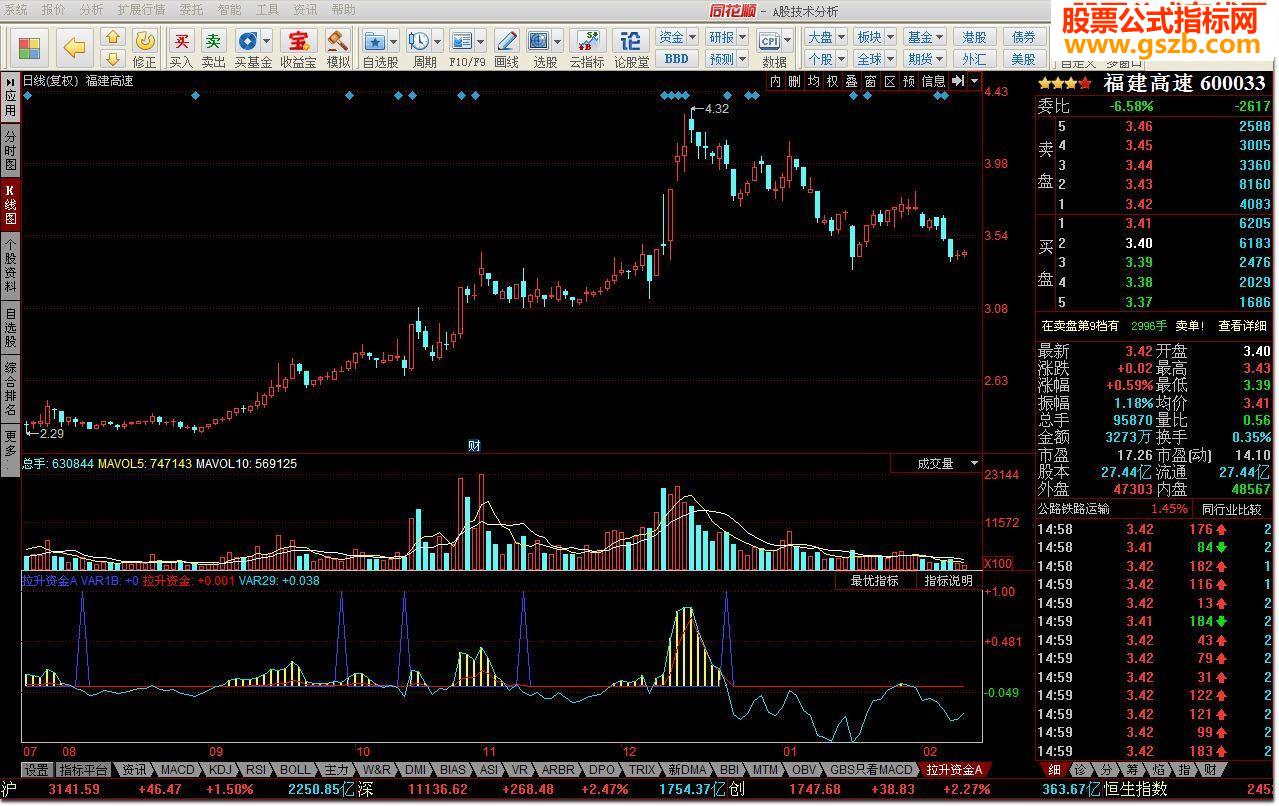Open the colorful grid home icon
The image size is (1279, 806).
tap(30, 47)
